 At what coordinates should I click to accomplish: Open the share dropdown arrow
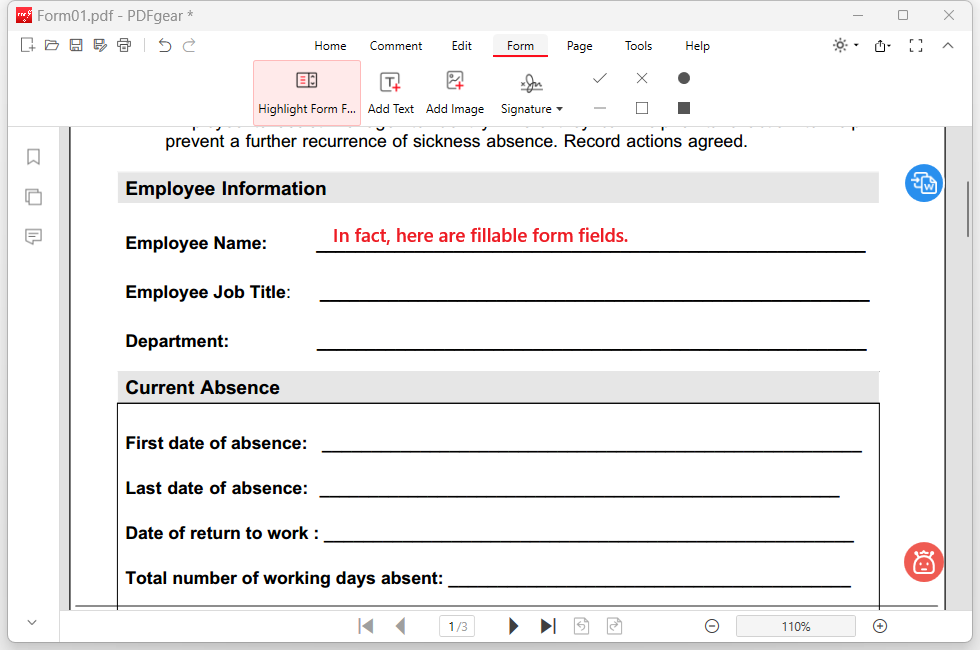pyautogui.click(x=887, y=46)
